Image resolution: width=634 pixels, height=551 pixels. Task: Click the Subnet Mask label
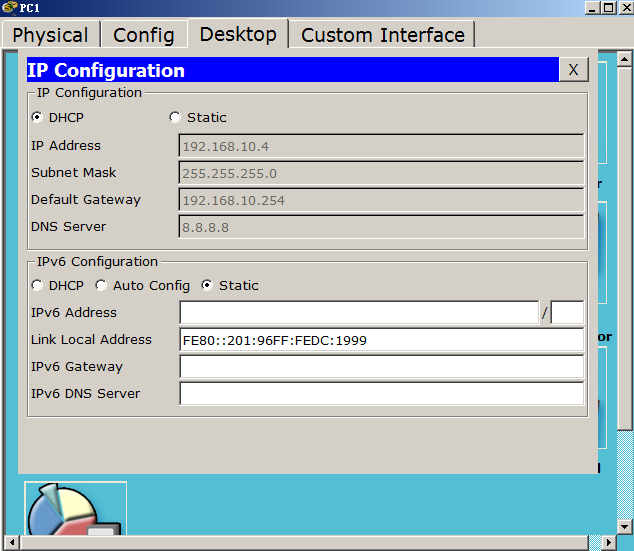click(74, 173)
